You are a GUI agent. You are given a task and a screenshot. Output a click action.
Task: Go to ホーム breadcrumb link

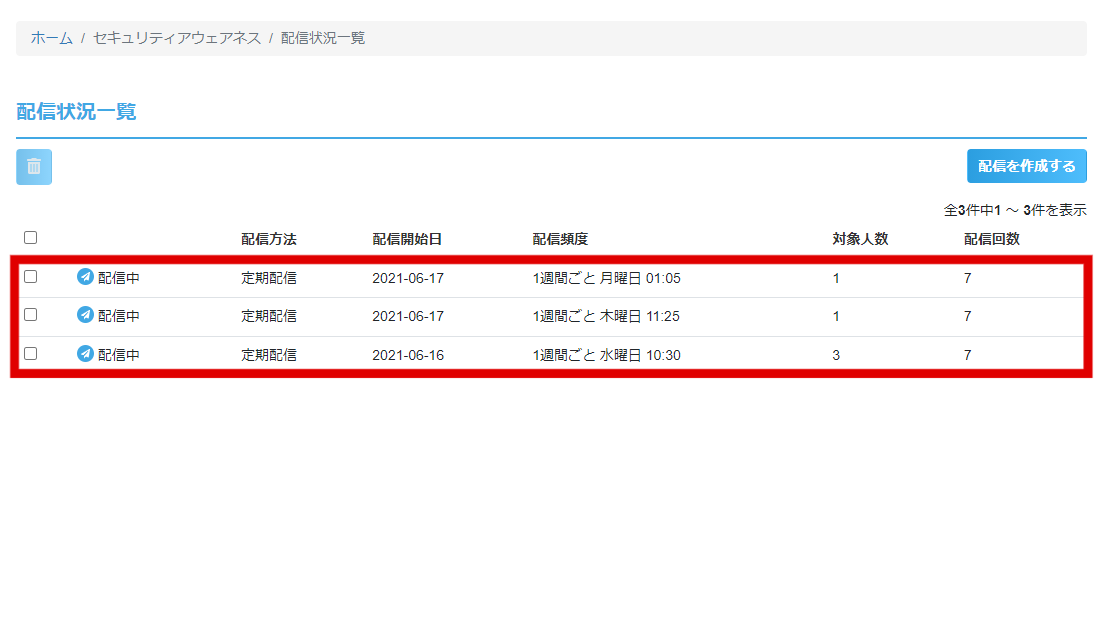52,38
